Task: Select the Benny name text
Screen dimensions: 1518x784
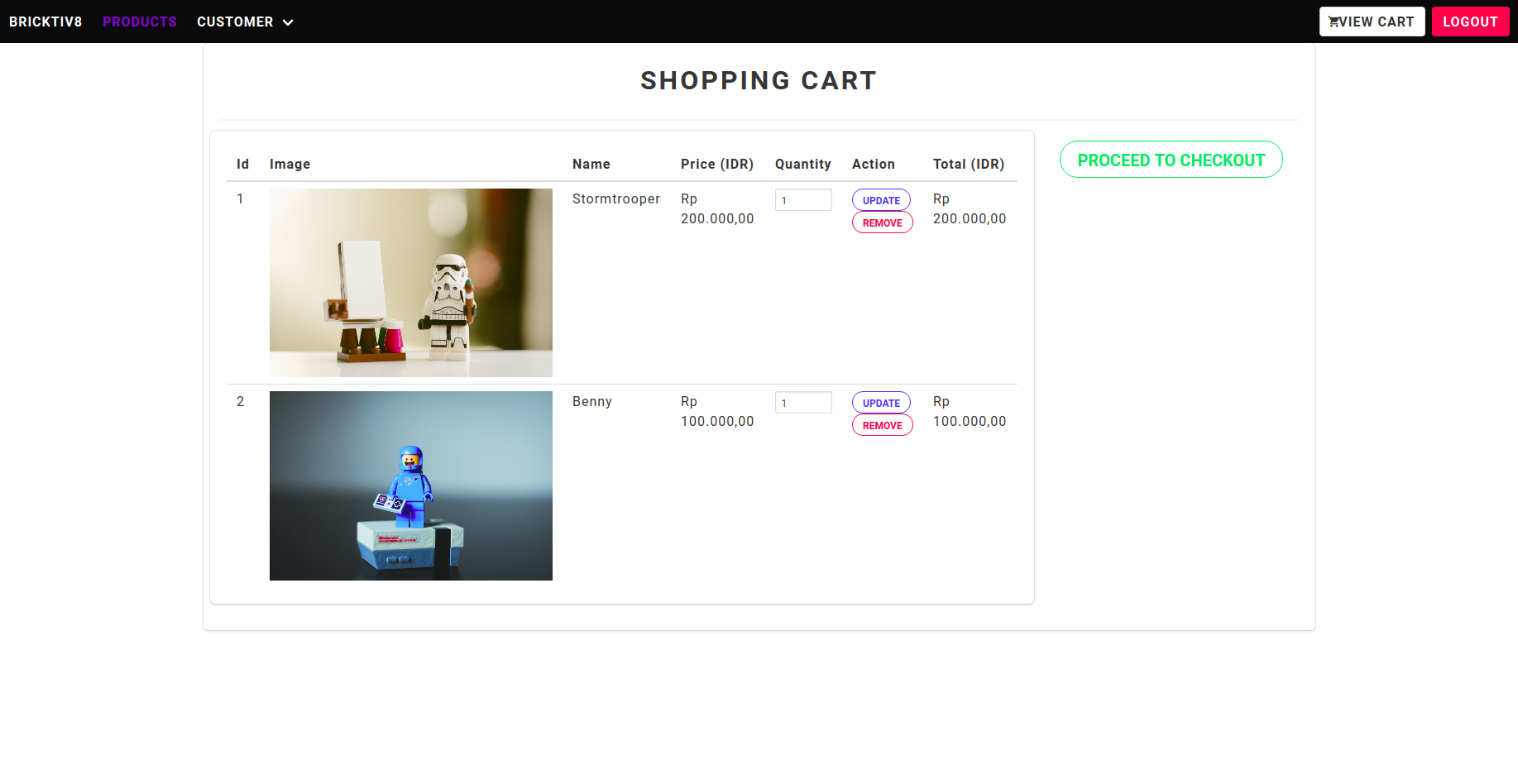Action: point(592,401)
